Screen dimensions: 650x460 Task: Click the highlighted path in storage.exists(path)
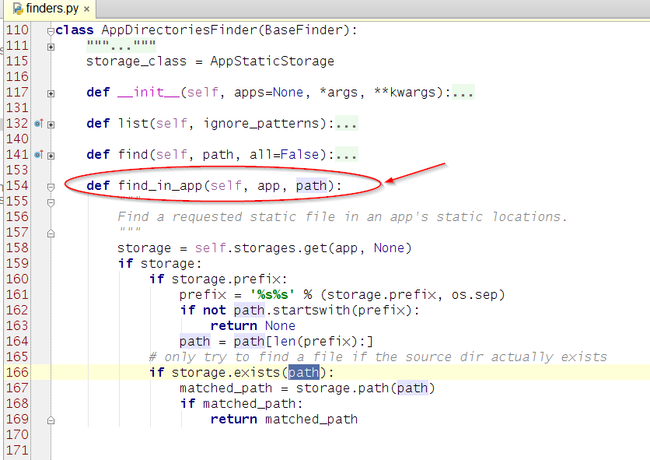304,372
